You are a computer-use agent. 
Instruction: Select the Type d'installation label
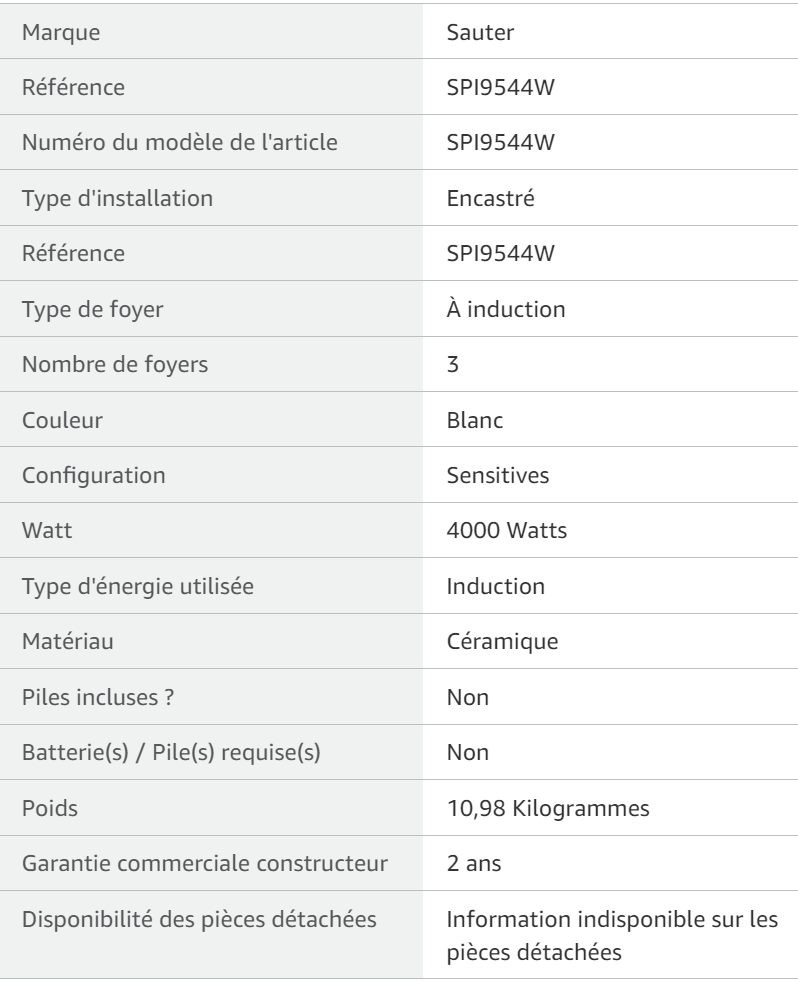click(x=117, y=198)
